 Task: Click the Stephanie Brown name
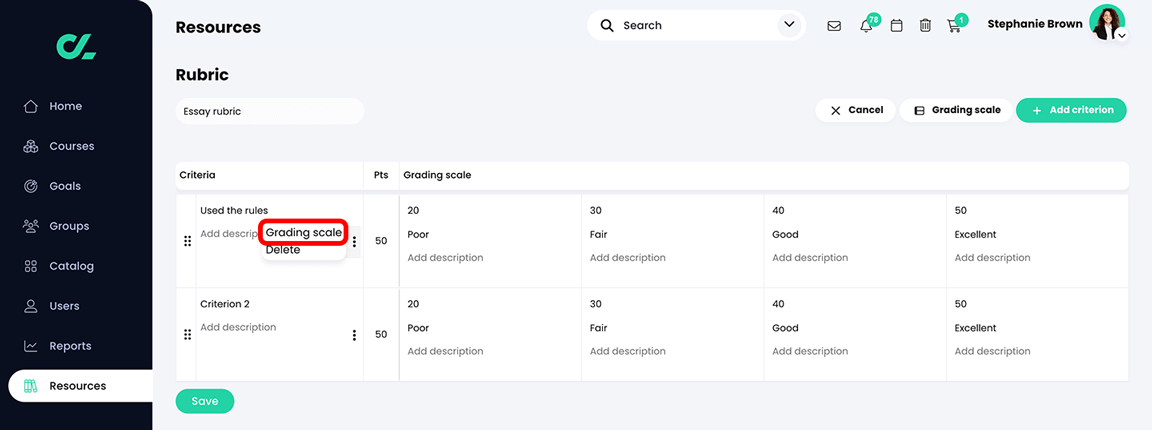pos(1034,24)
